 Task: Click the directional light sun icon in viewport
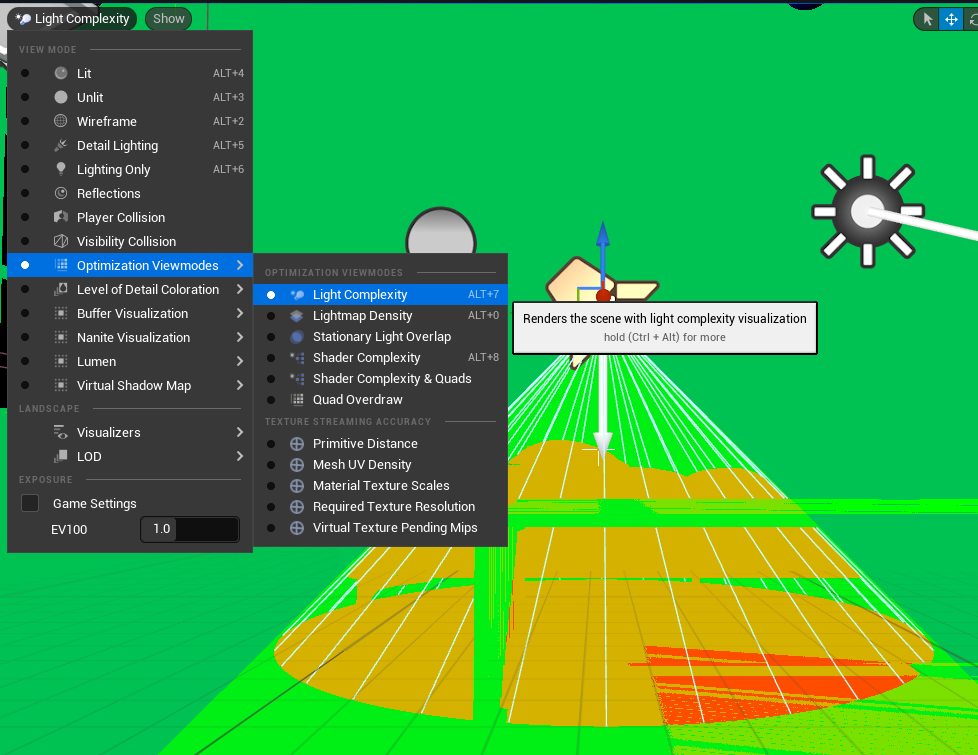868,212
